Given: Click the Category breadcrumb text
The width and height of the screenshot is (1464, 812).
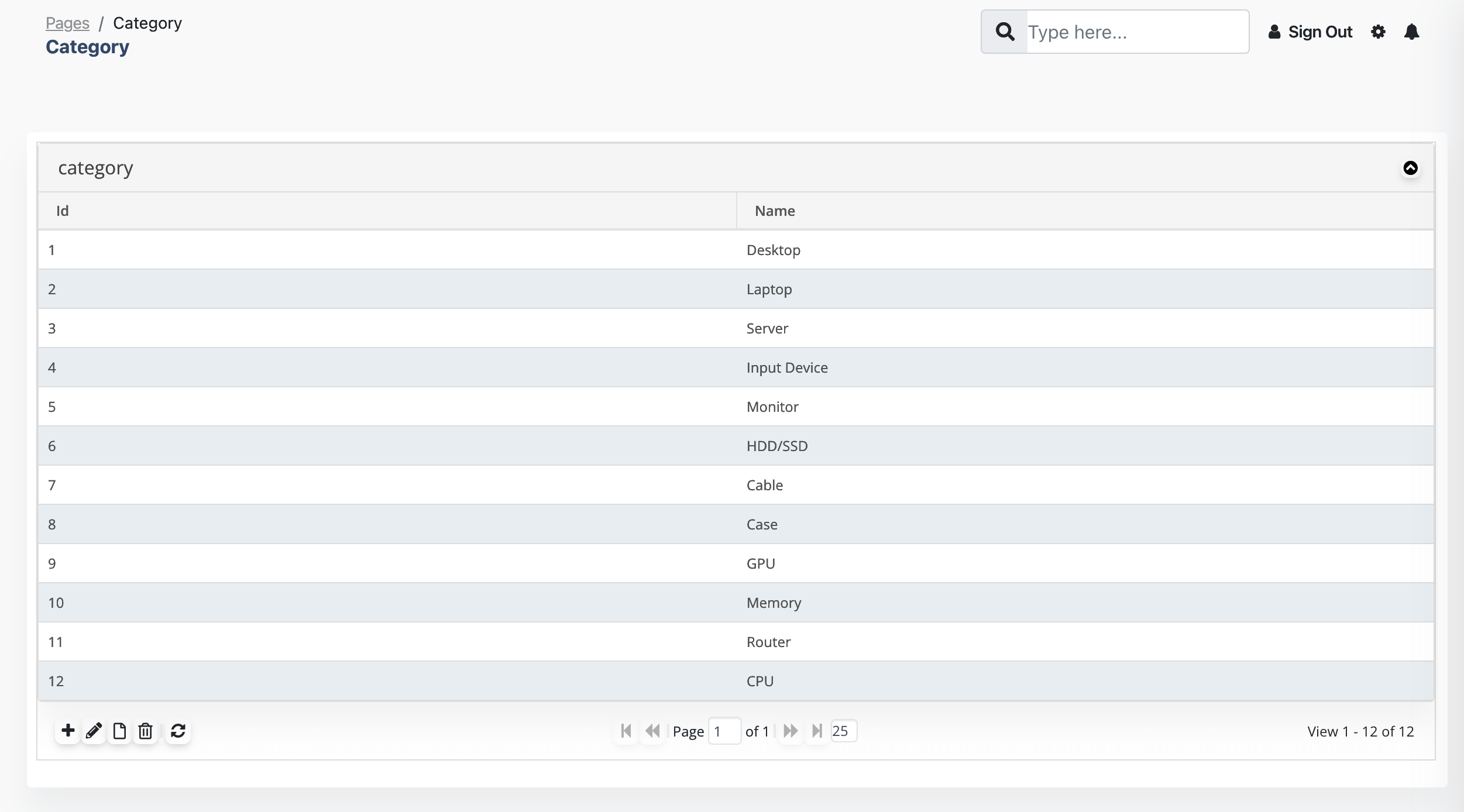Looking at the screenshot, I should [147, 23].
